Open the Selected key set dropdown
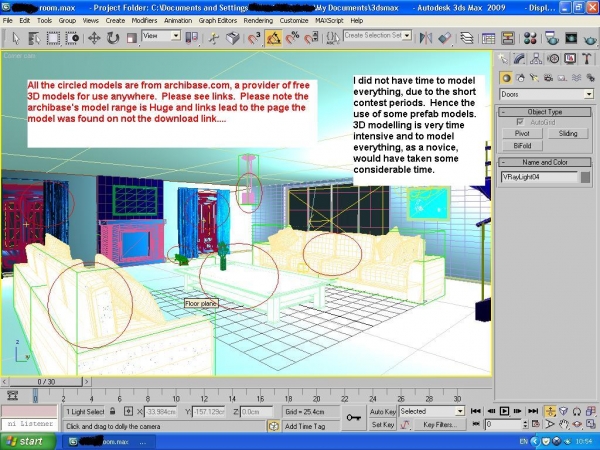600x450 pixels. [432, 411]
